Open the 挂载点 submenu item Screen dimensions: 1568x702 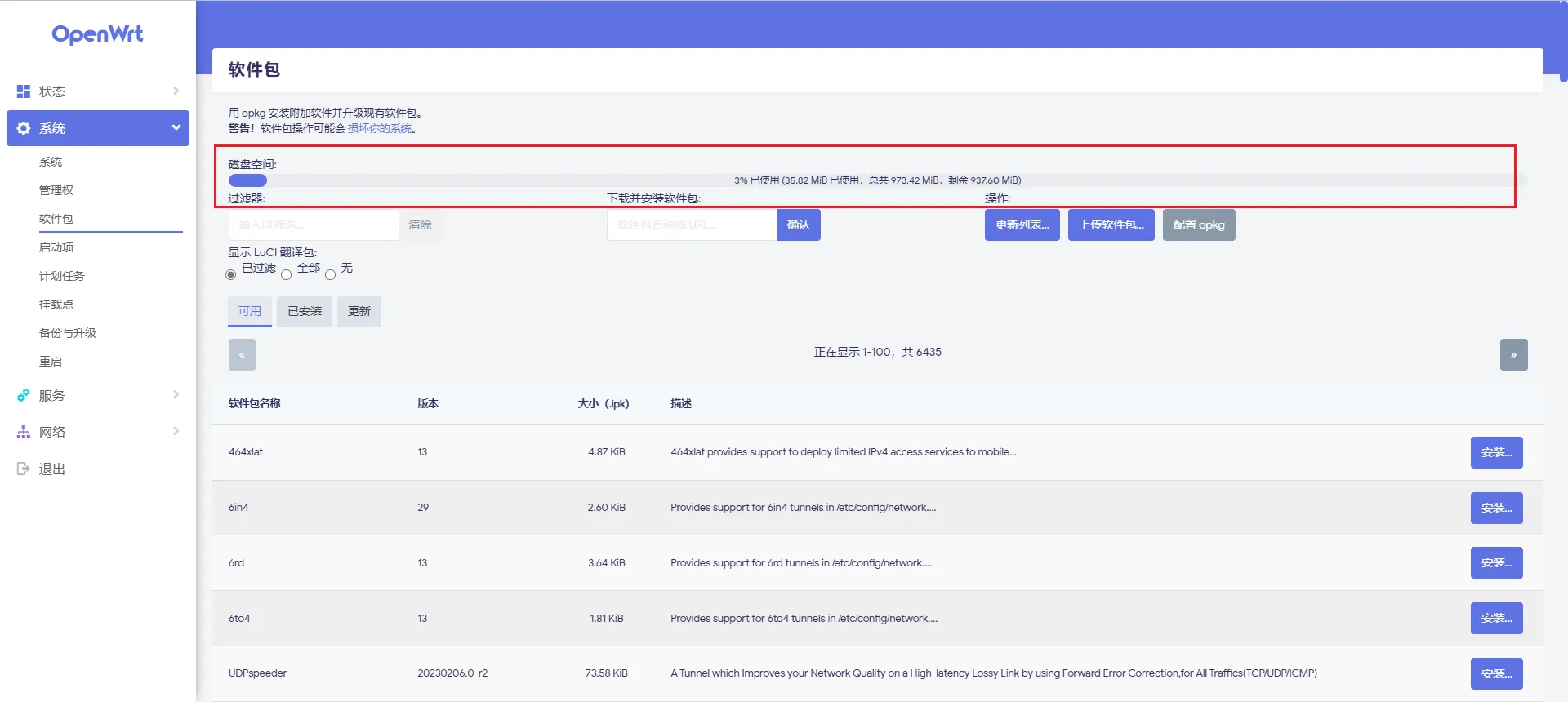56,304
